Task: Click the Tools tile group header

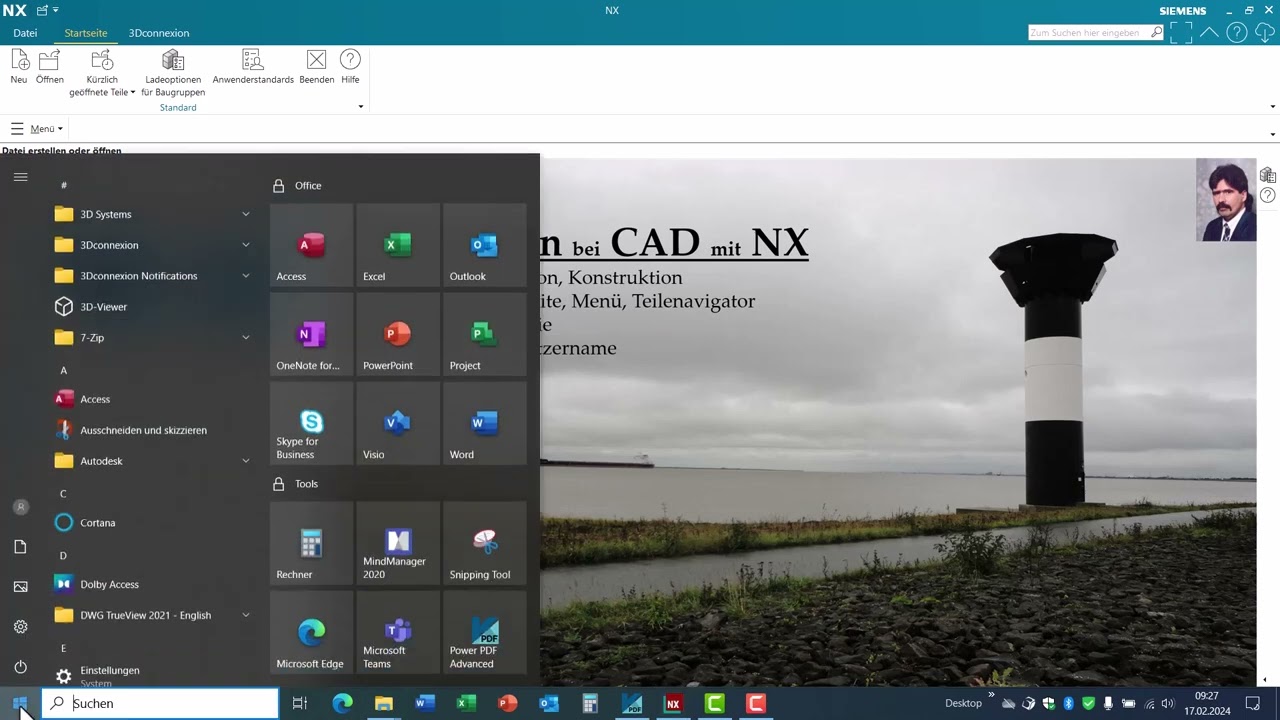Action: [x=306, y=483]
